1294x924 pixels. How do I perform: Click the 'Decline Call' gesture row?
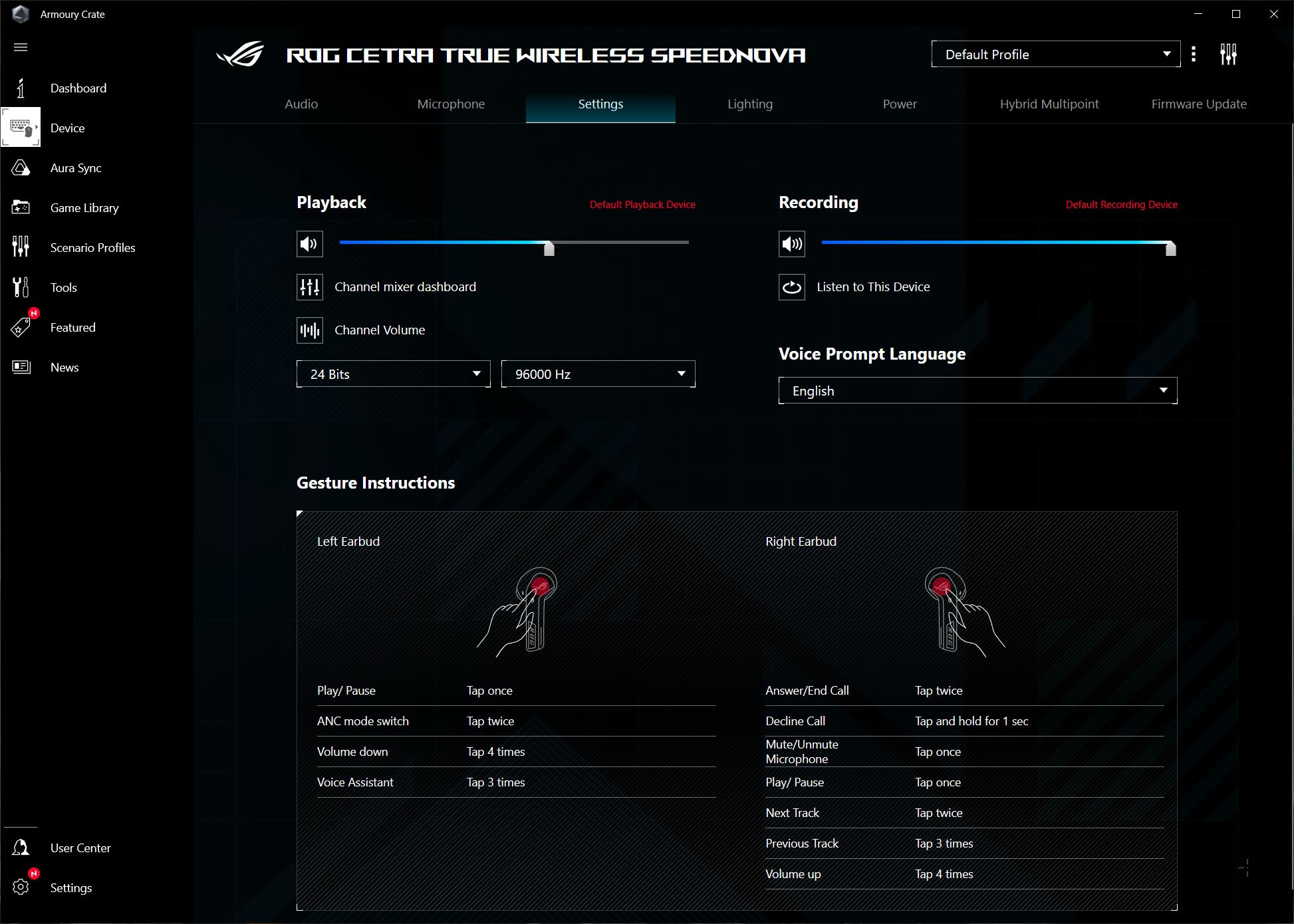click(x=965, y=721)
